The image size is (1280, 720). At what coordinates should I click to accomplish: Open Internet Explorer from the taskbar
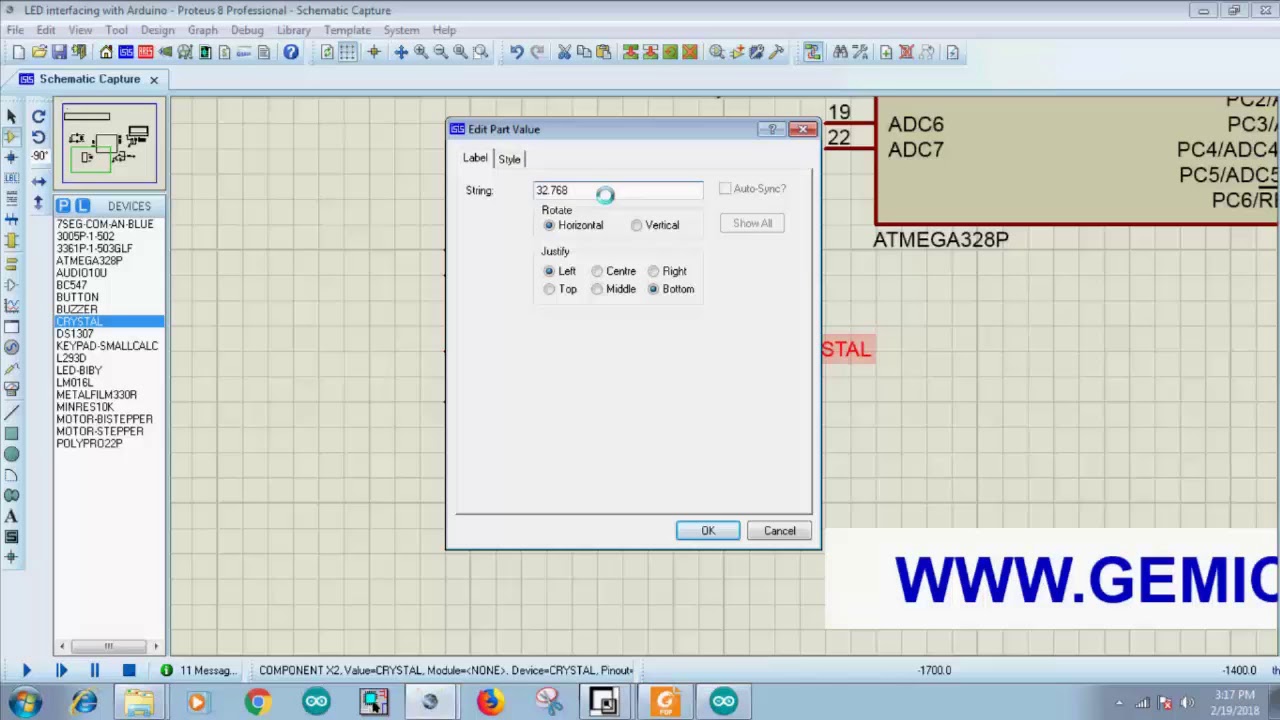pyautogui.click(x=83, y=702)
